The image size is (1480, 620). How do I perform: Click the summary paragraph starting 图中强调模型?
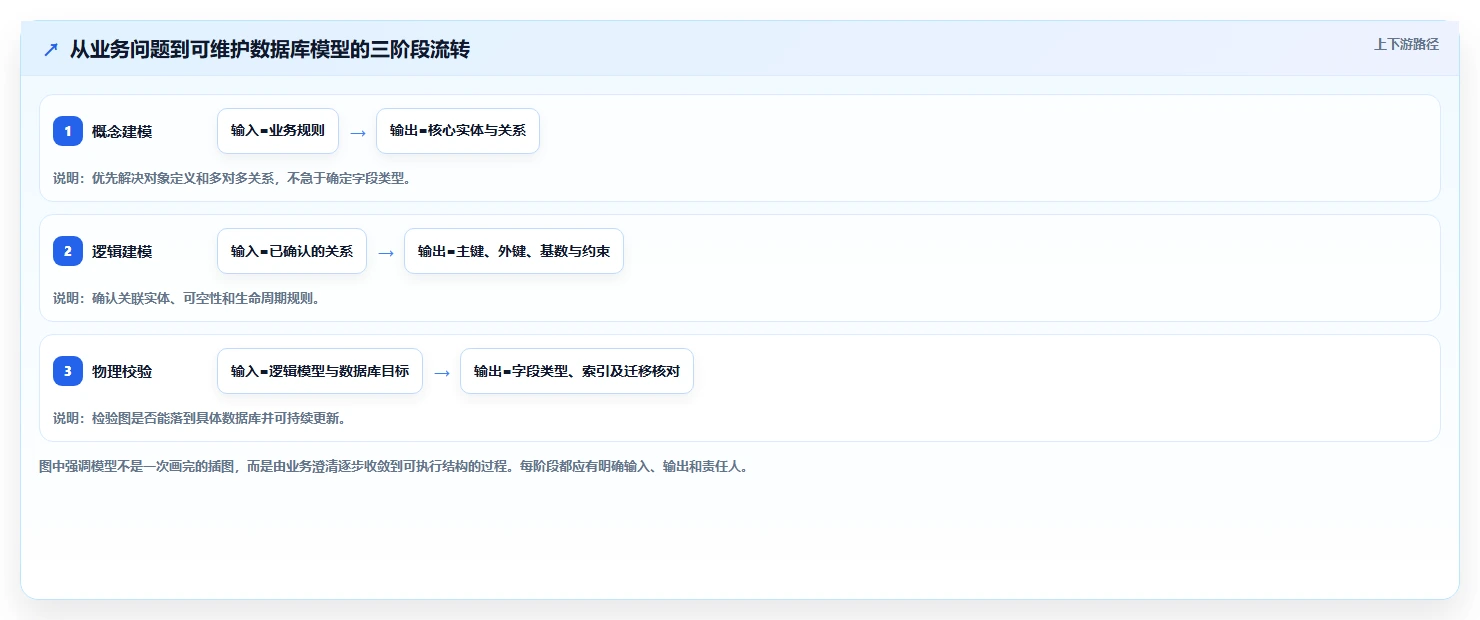click(393, 467)
